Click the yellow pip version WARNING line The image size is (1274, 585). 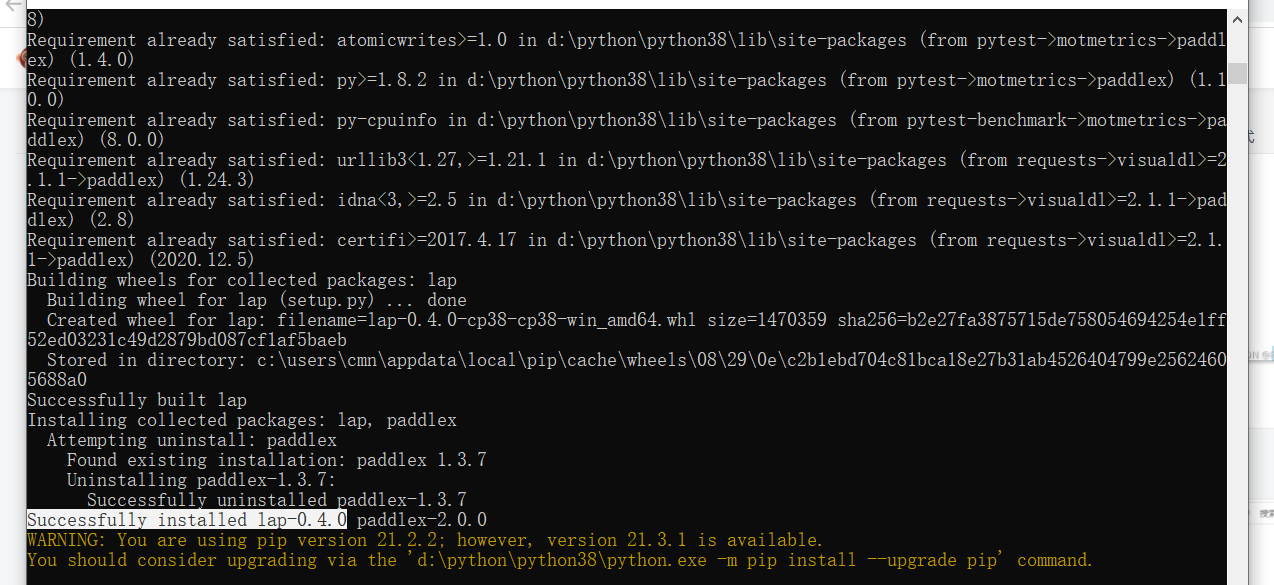(x=420, y=540)
